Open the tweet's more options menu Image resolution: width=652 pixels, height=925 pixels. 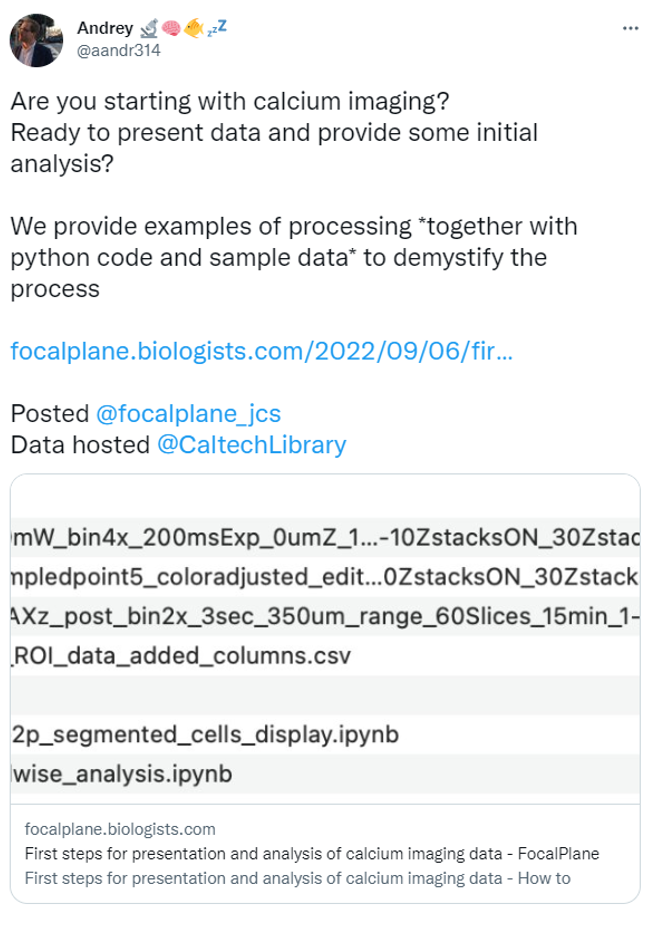pyautogui.click(x=630, y=28)
